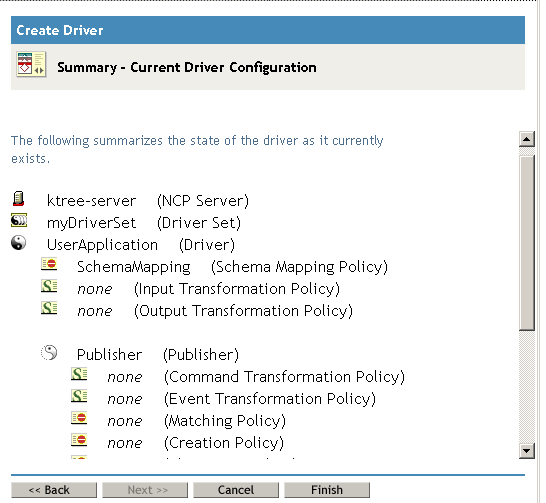Viewport: 546px width, 503px height.
Task: Click the Create Driver title bar text
Action: 60,30
